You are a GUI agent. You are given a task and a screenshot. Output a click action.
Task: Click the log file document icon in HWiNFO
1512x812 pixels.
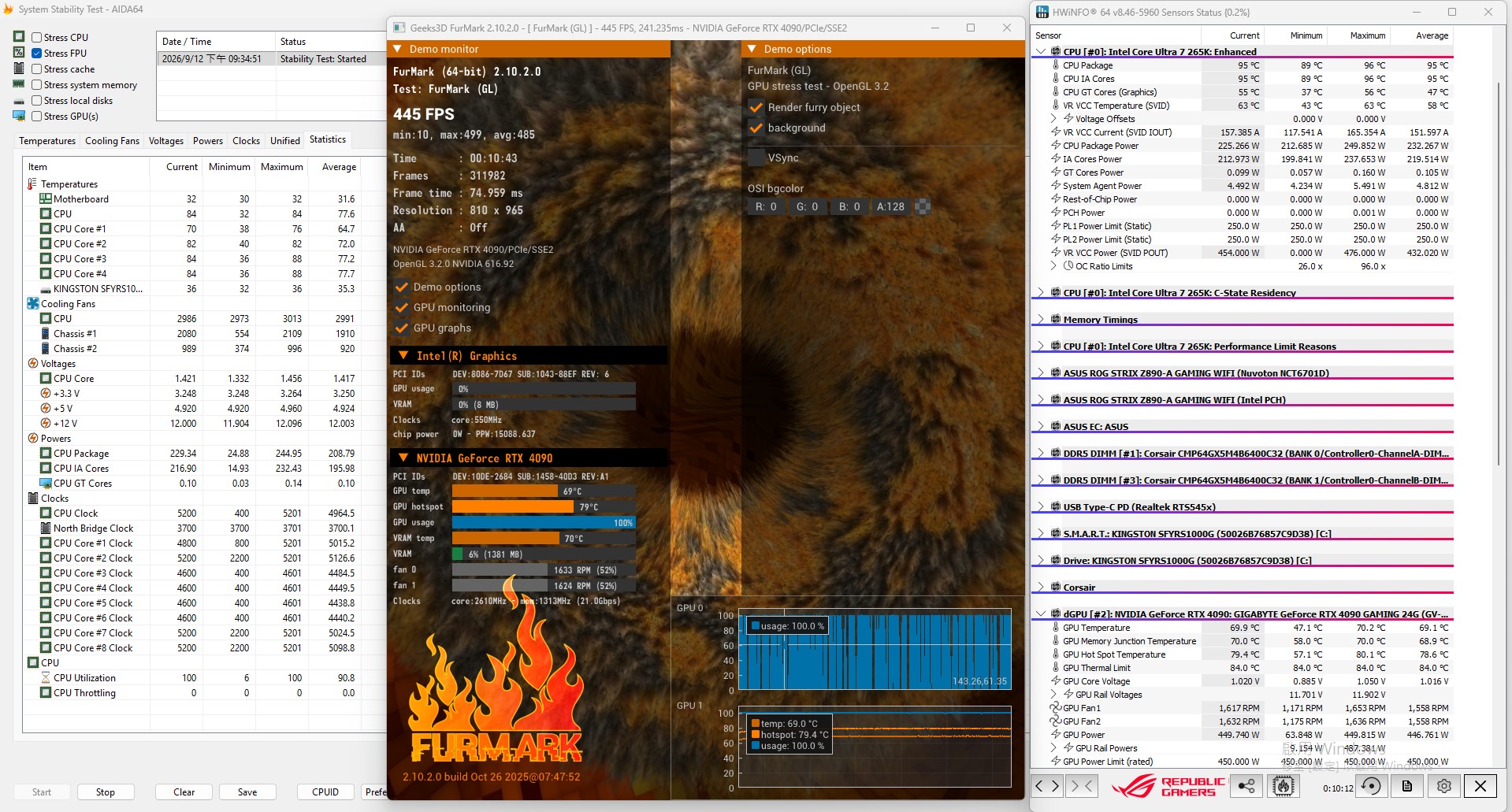coord(1407,786)
